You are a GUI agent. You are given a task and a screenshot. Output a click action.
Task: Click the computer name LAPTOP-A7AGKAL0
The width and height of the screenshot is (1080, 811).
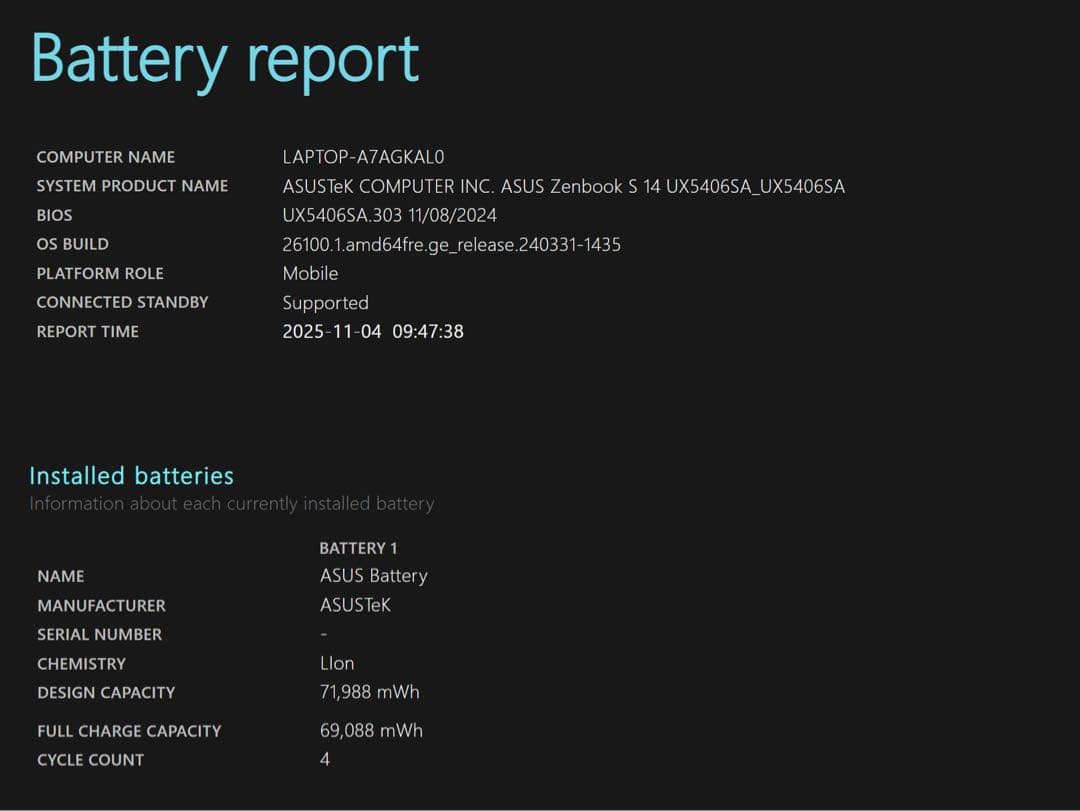pos(363,157)
